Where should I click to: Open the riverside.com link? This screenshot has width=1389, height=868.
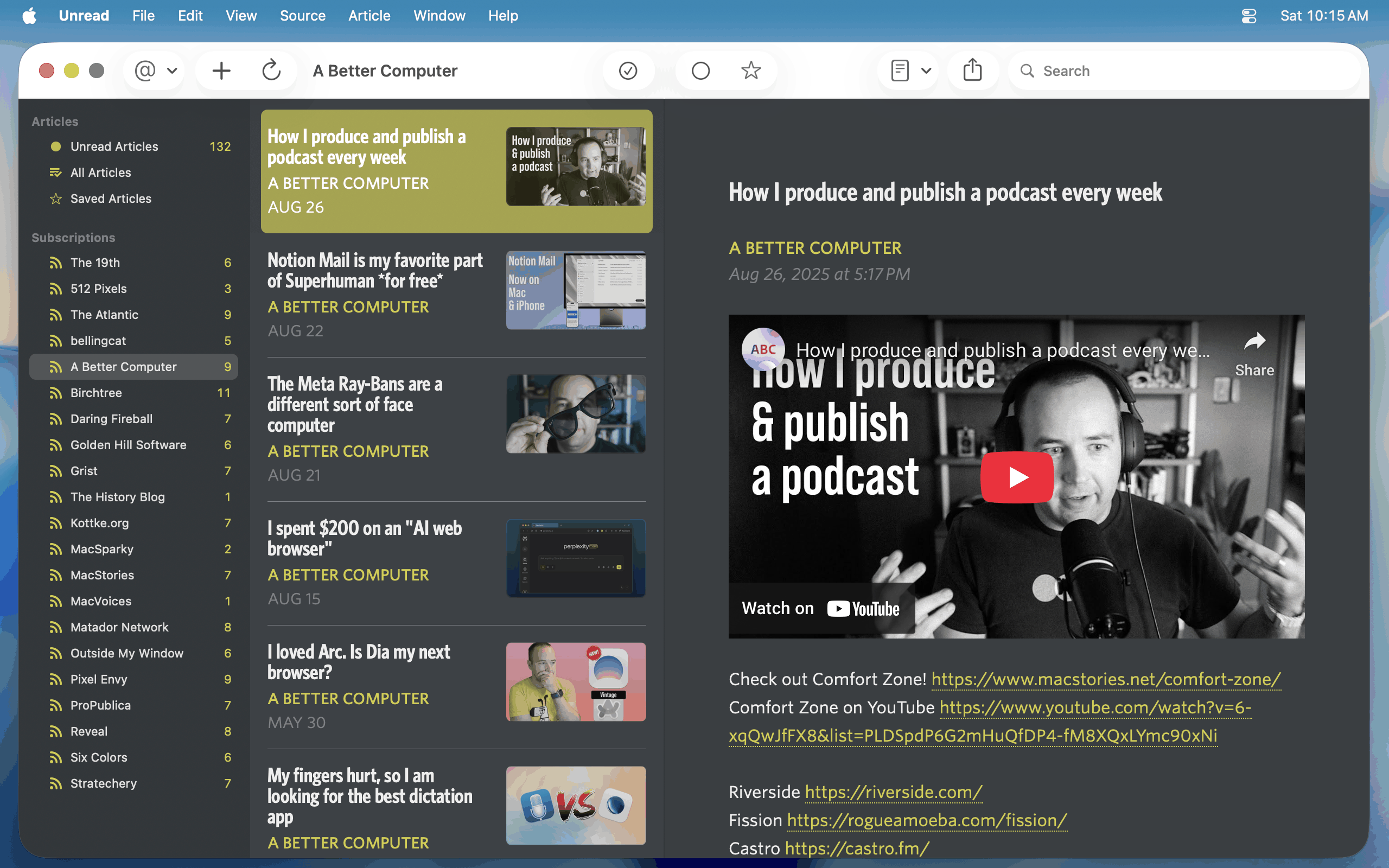tap(893, 792)
